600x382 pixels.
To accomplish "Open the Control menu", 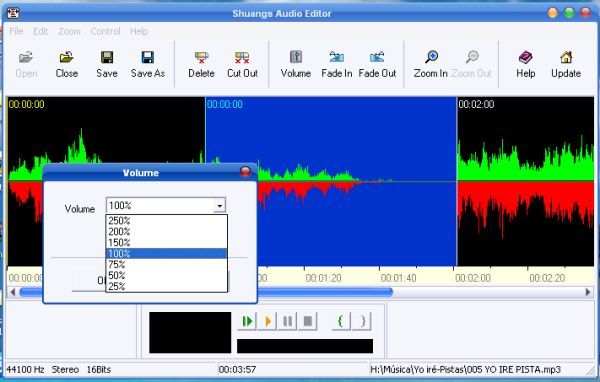I will [105, 31].
